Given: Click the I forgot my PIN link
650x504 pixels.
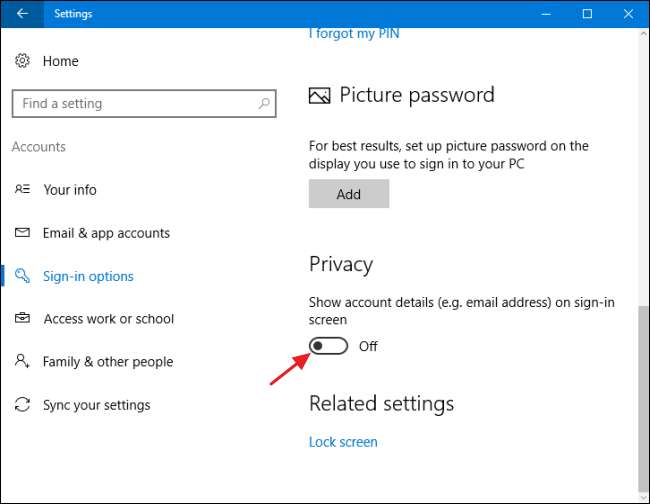Looking at the screenshot, I should coord(354,34).
